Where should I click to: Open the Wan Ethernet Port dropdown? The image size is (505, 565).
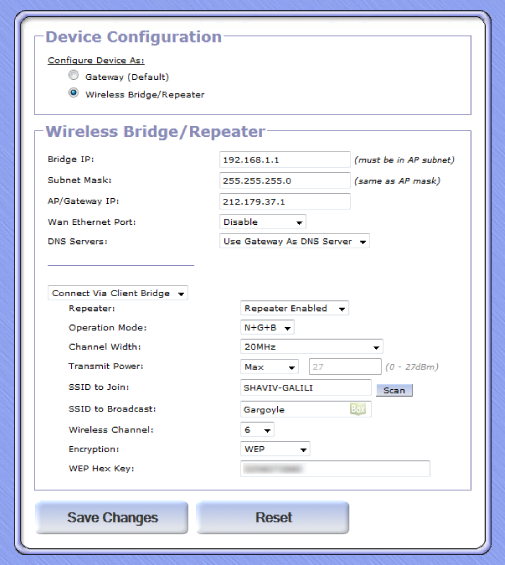pyautogui.click(x=263, y=222)
